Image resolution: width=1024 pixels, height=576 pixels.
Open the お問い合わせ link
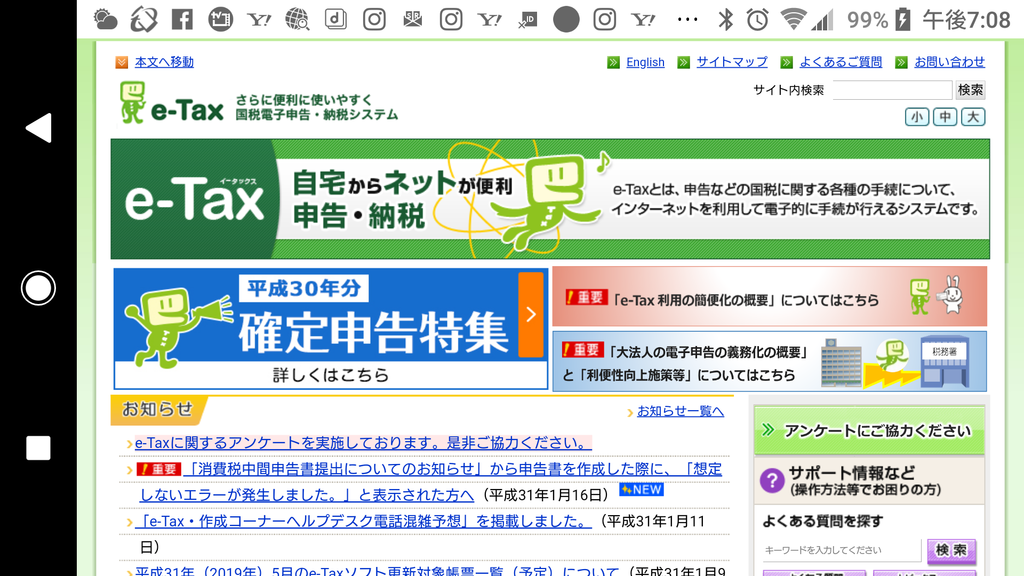tap(950, 62)
